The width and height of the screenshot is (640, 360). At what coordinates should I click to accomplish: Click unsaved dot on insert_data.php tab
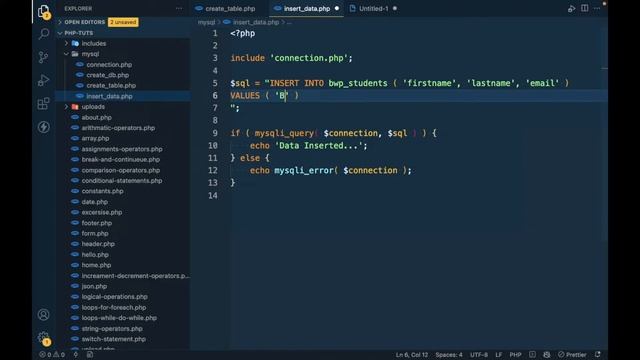(x=337, y=8)
